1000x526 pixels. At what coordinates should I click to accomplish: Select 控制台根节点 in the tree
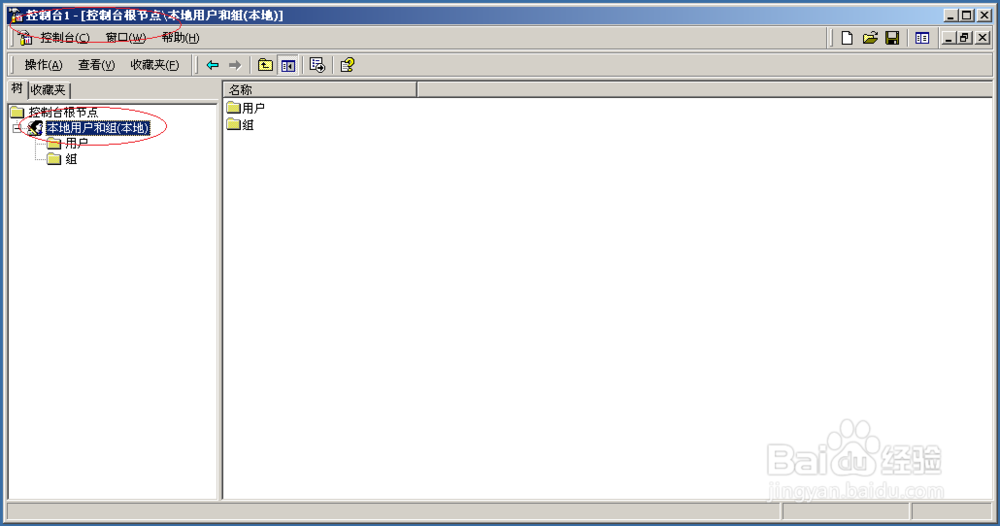(x=63, y=112)
